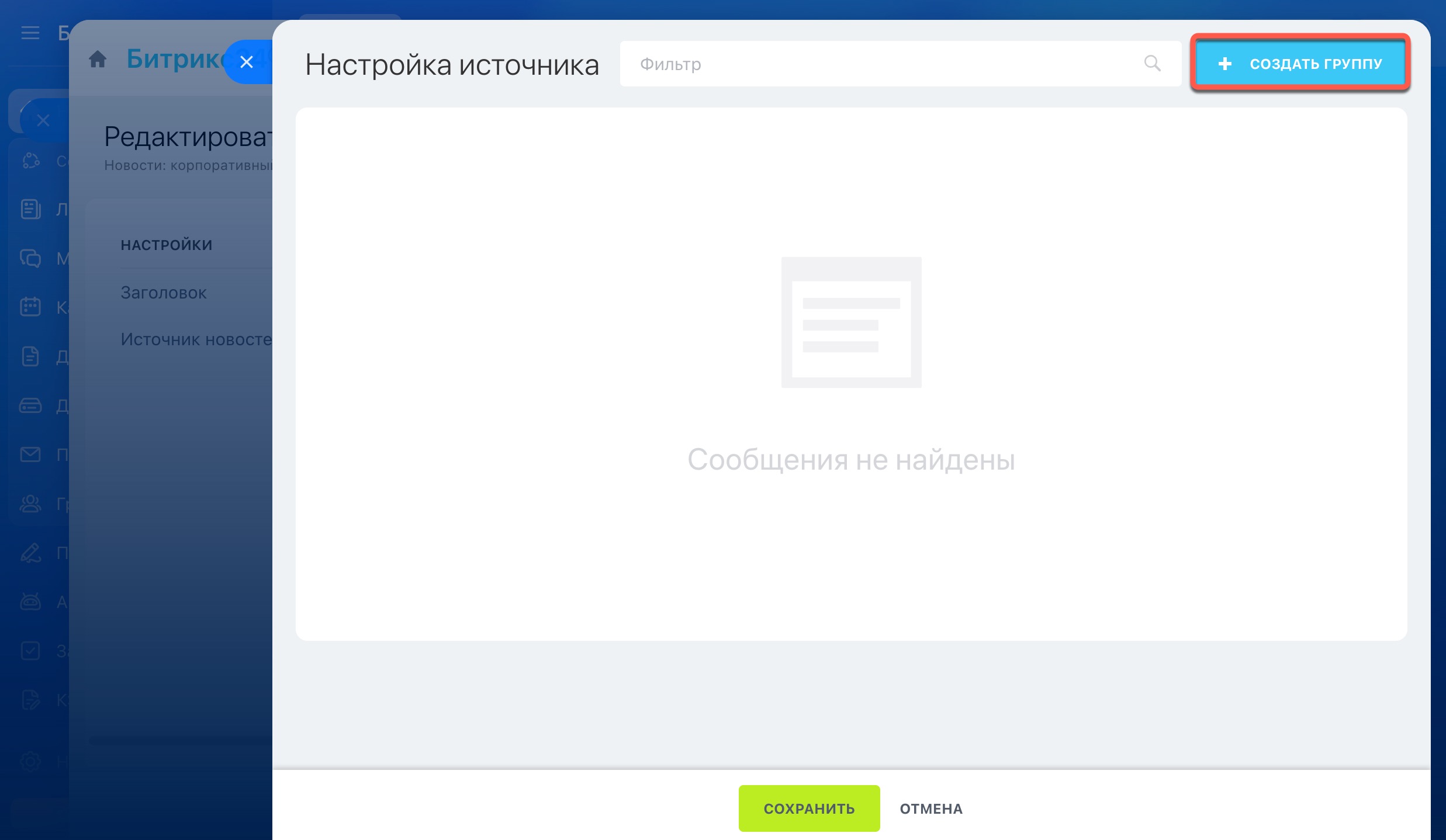Click the plus icon on Создать группу

pyautogui.click(x=1225, y=64)
